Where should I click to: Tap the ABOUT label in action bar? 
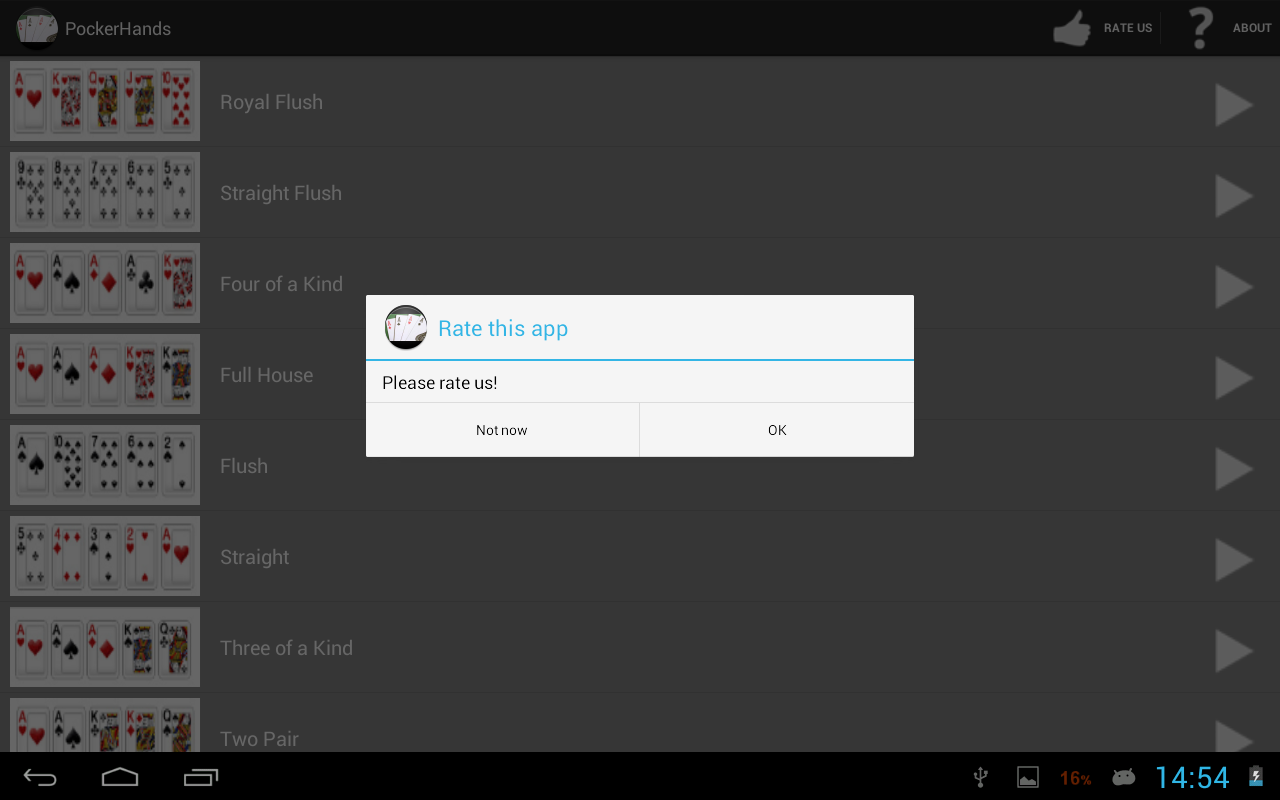1252,28
